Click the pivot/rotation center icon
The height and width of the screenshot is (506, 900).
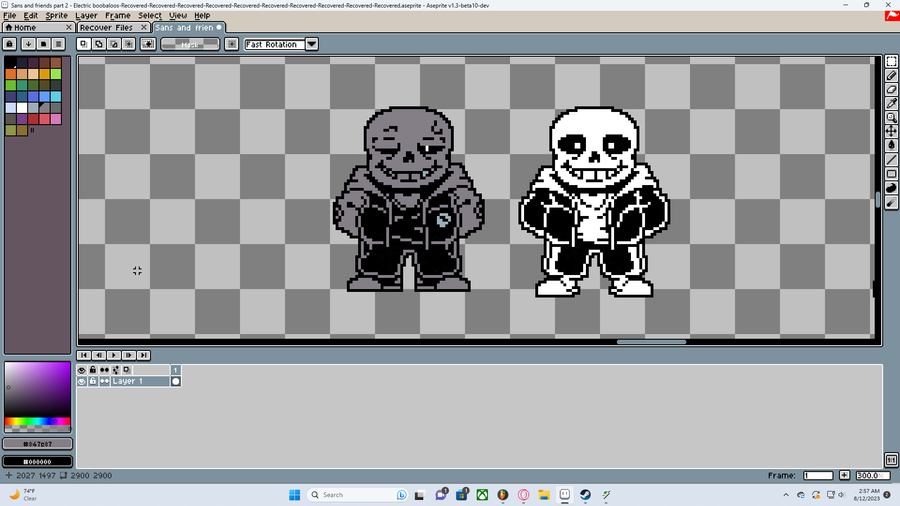(148, 44)
